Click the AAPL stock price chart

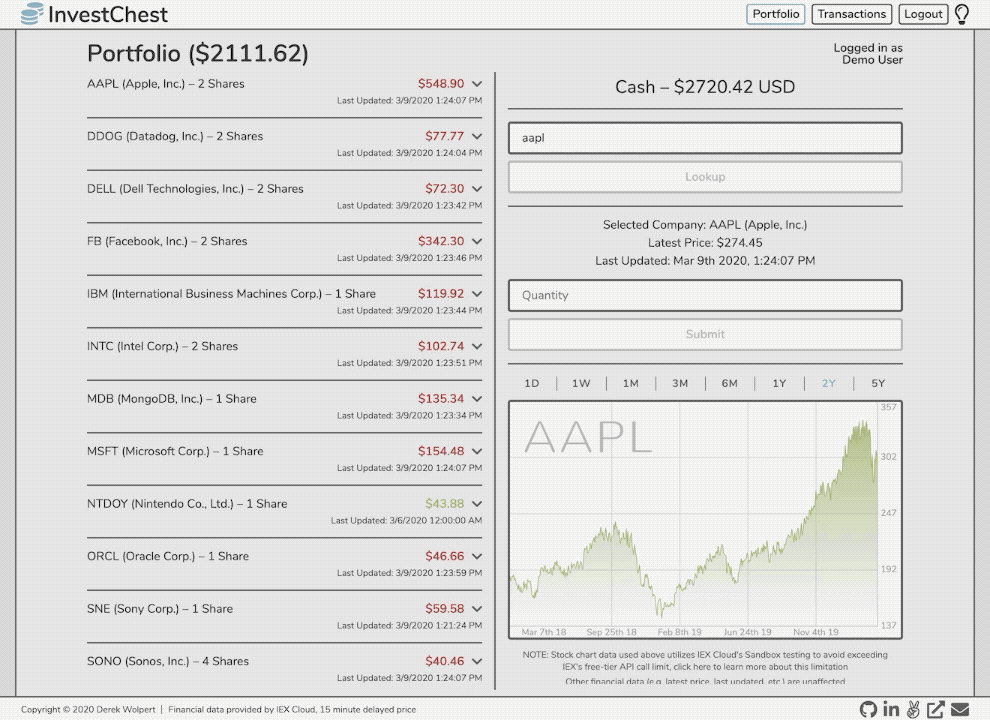click(705, 519)
